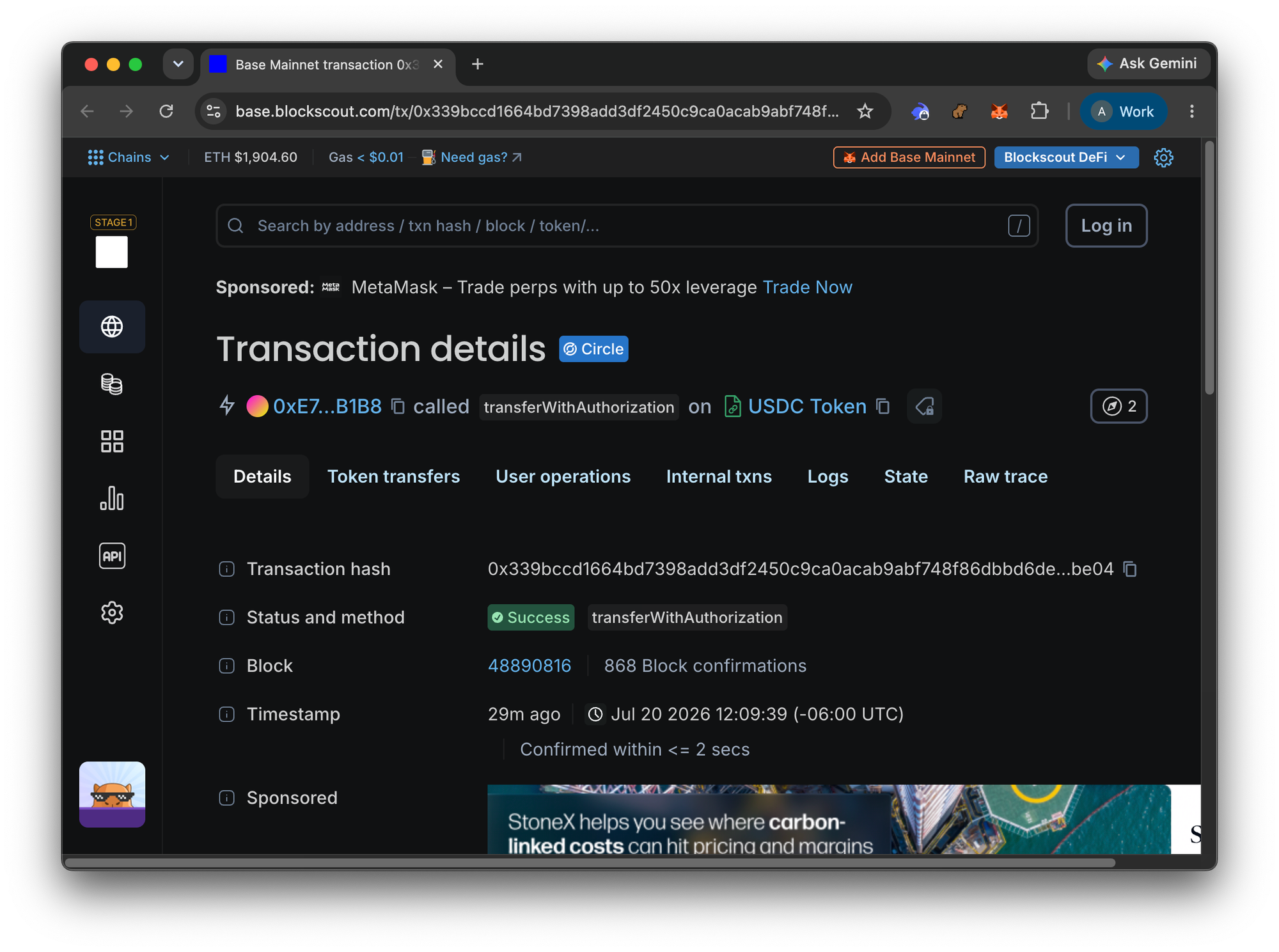Open sender address 0xE7...B1B8
This screenshot has width=1279, height=952.
[327, 407]
